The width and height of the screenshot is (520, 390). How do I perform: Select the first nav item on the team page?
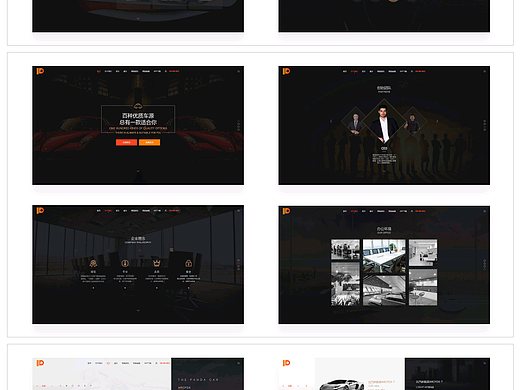pos(345,71)
